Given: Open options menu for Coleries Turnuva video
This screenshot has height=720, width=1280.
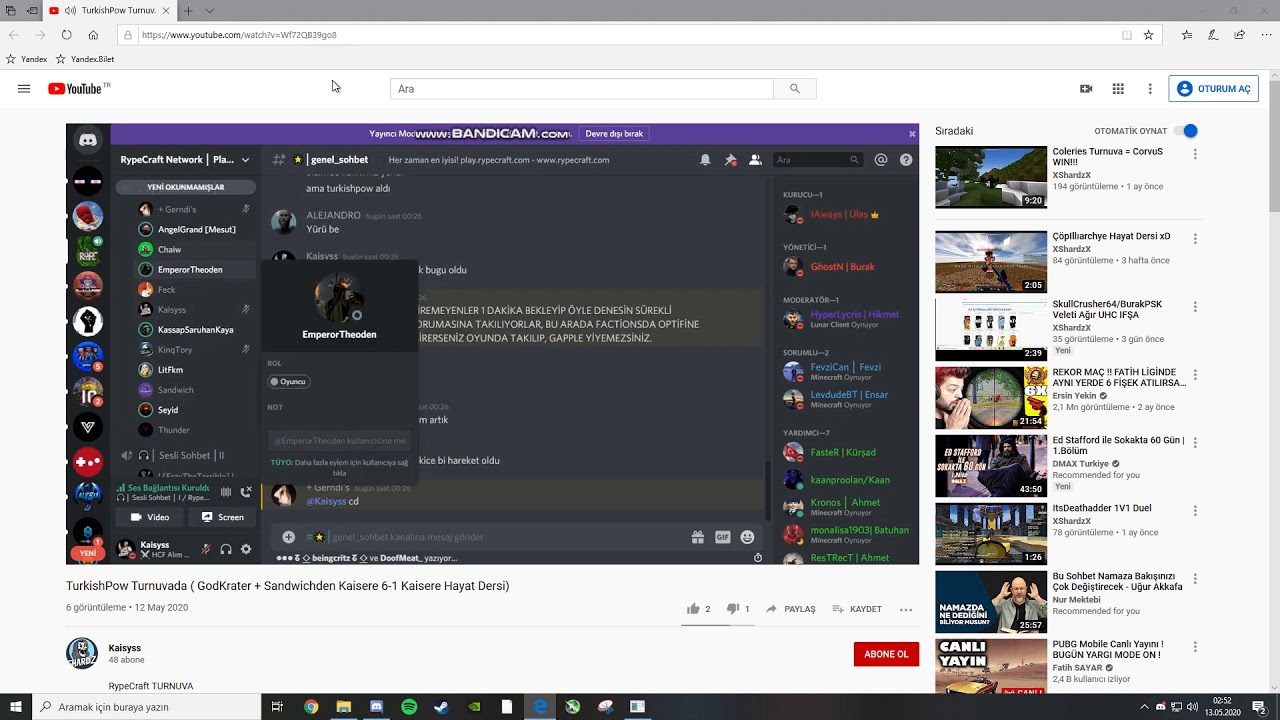Looking at the screenshot, I should [x=1195, y=154].
